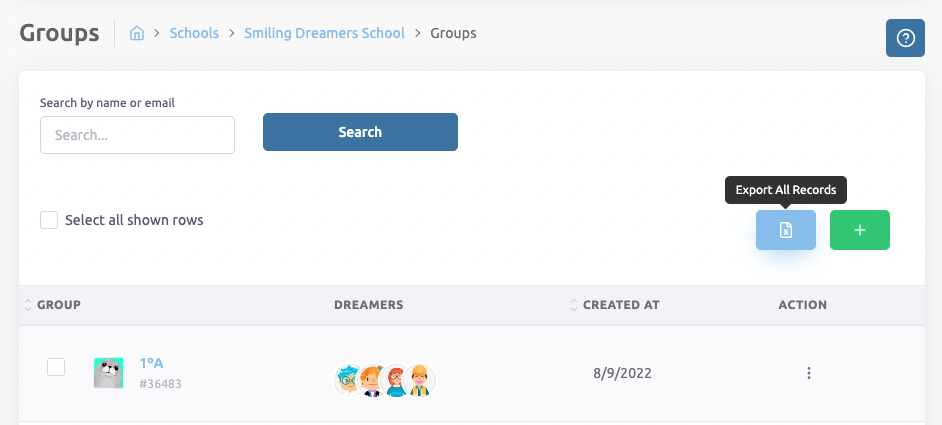
Task: Click the dreamer avatar with yellow hard hat
Action: coord(420,380)
